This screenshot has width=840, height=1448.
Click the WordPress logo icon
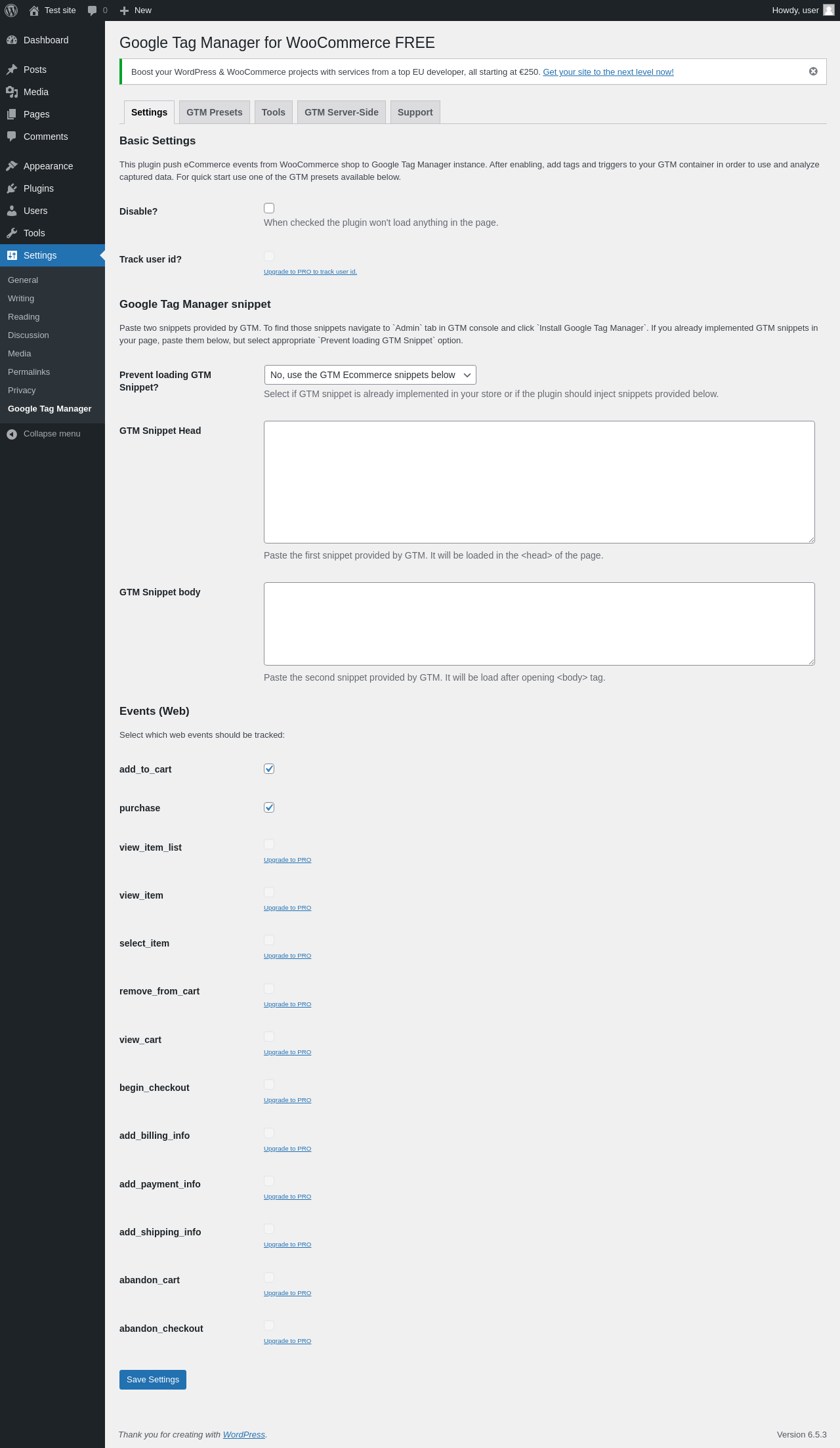(x=11, y=11)
